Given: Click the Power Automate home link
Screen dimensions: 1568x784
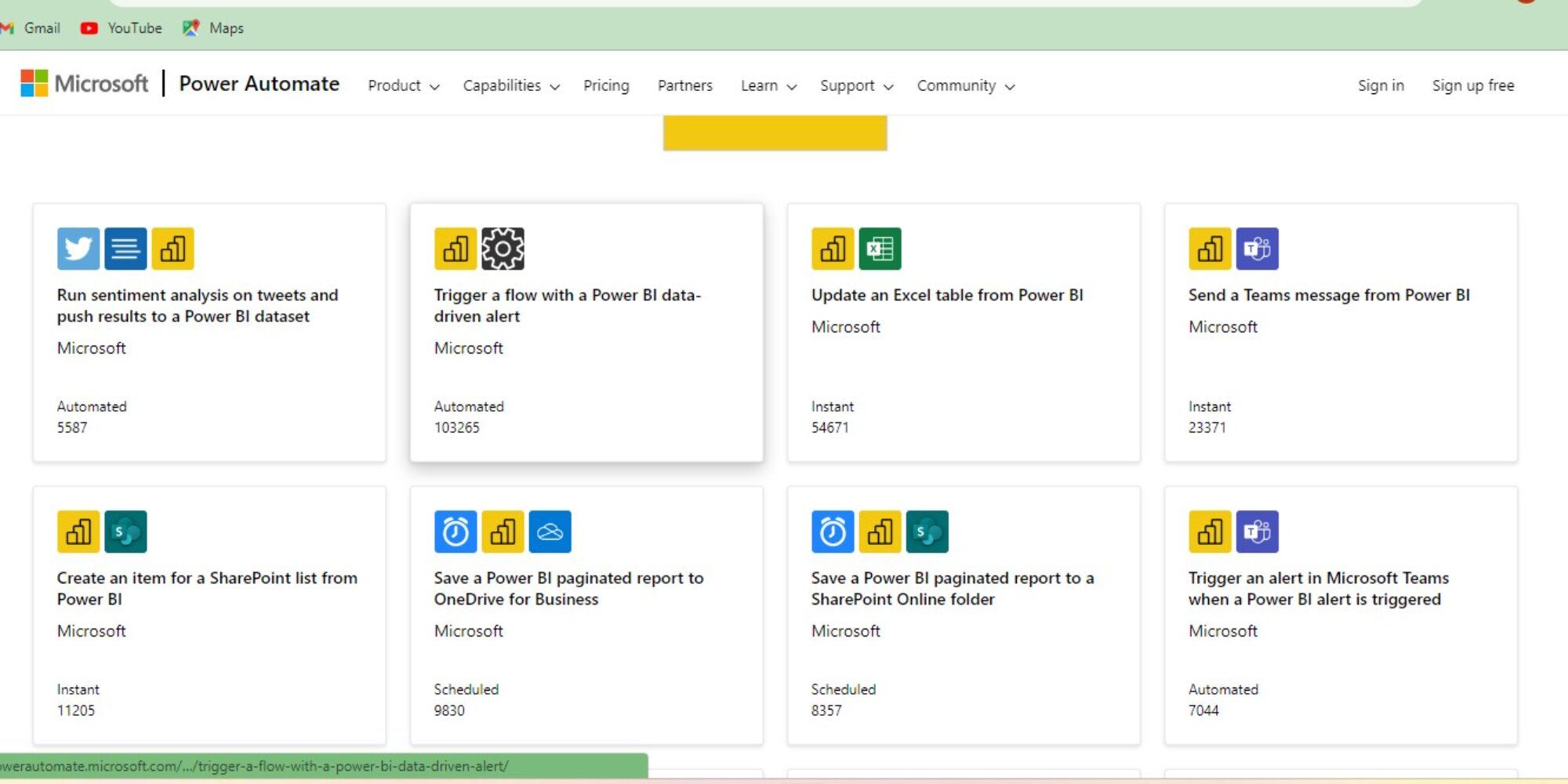Looking at the screenshot, I should point(260,83).
